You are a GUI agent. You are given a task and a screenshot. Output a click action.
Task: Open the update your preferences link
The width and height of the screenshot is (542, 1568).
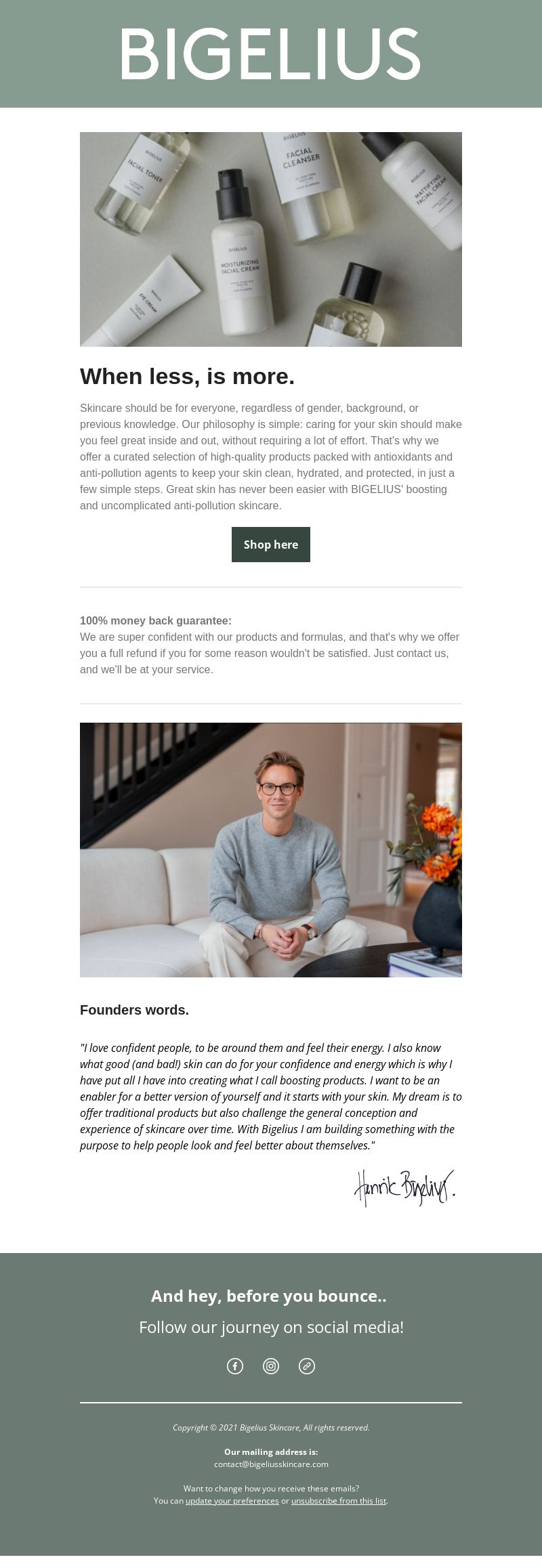[232, 1500]
